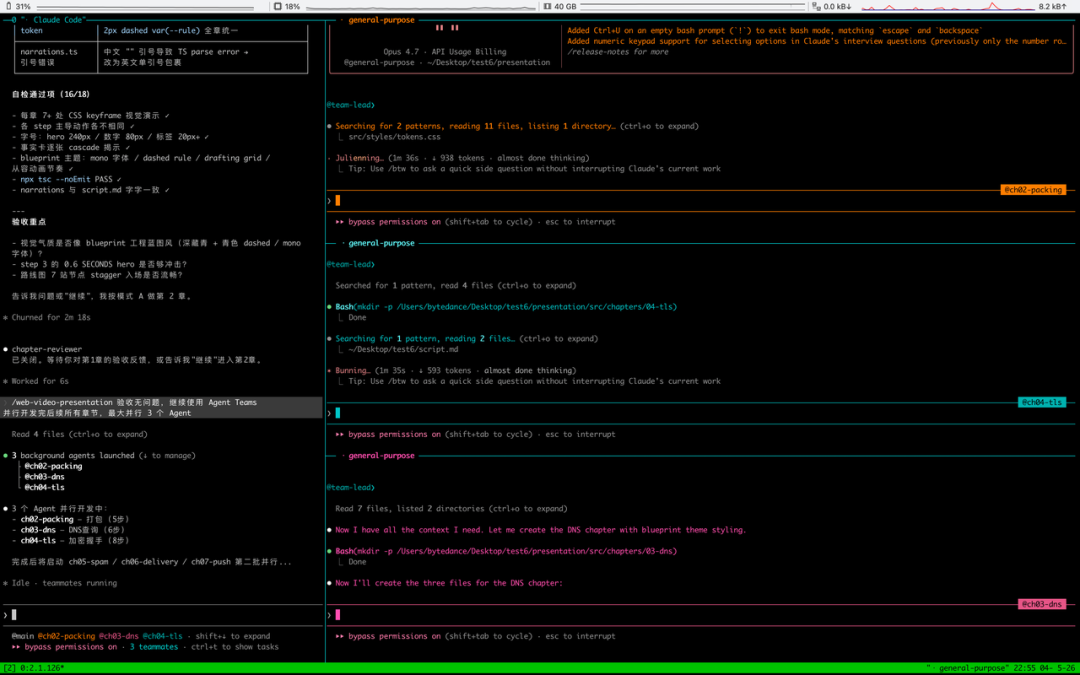Select the teal @ch04-tls pane label
The height and width of the screenshot is (675, 1080).
[1041, 402]
